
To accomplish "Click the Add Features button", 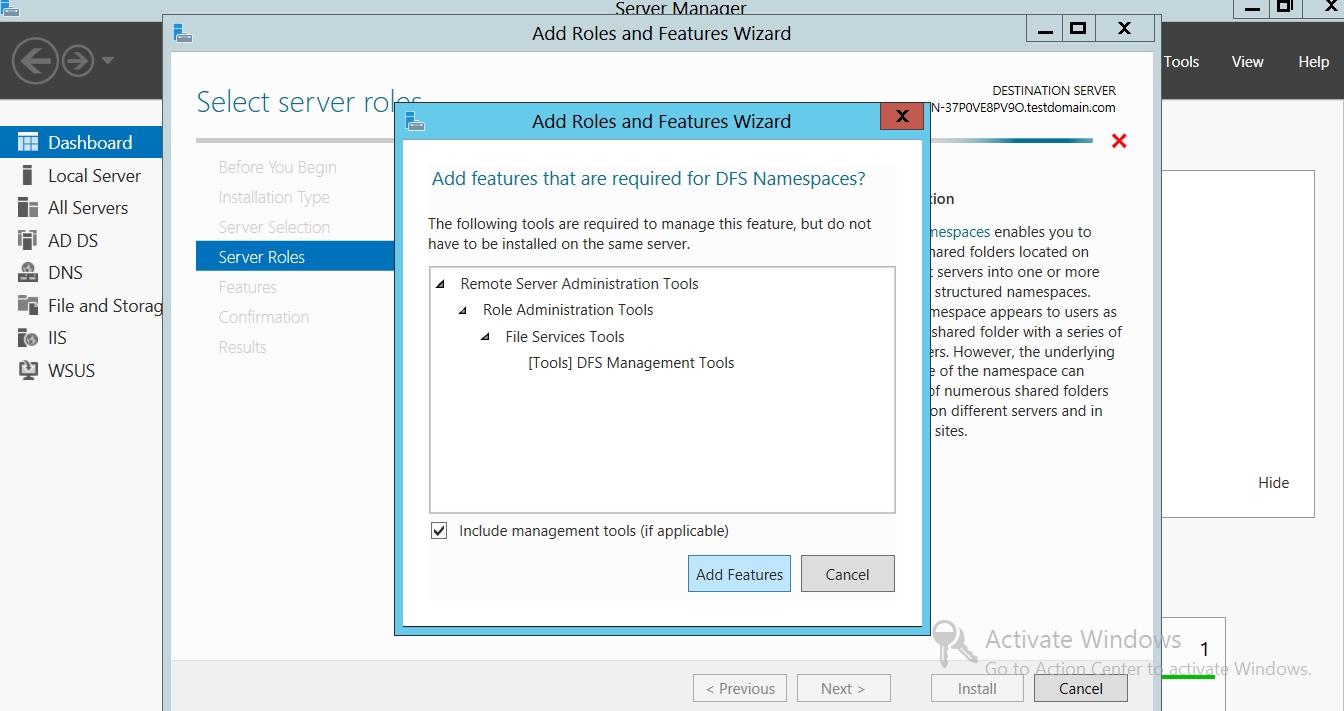I will (x=739, y=574).
